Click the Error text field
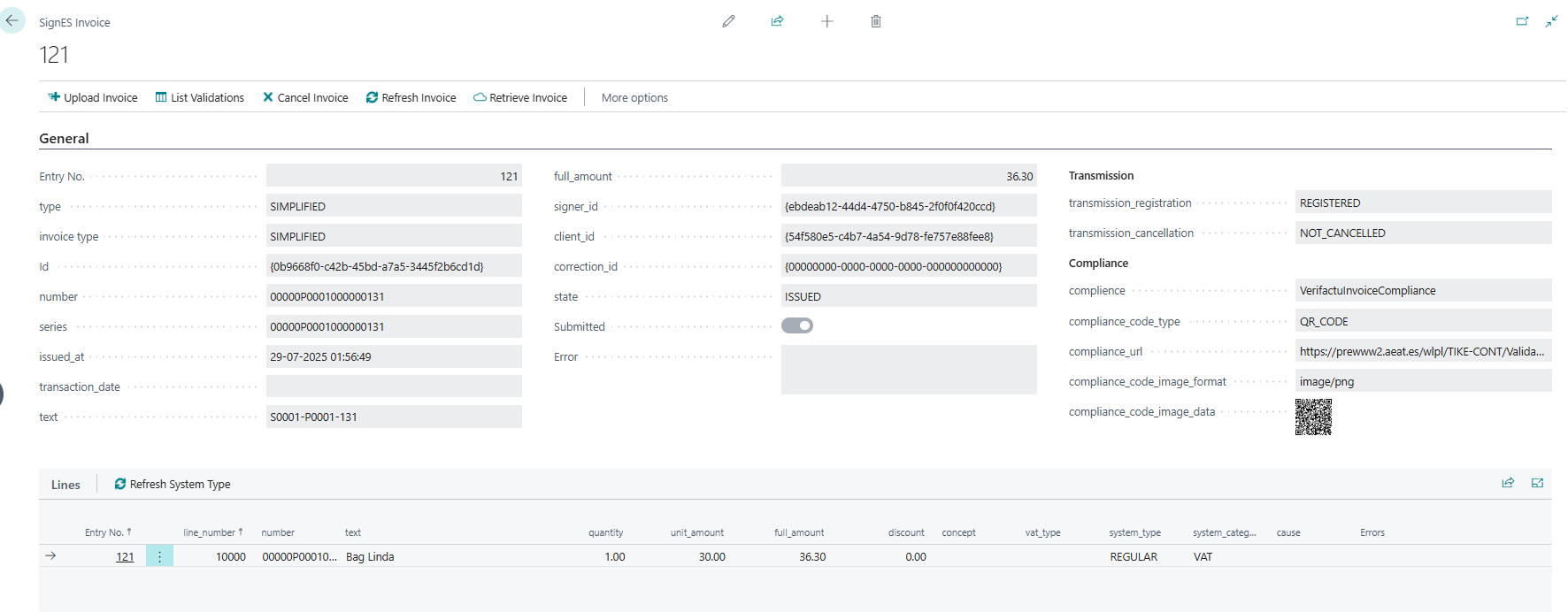 coord(908,370)
